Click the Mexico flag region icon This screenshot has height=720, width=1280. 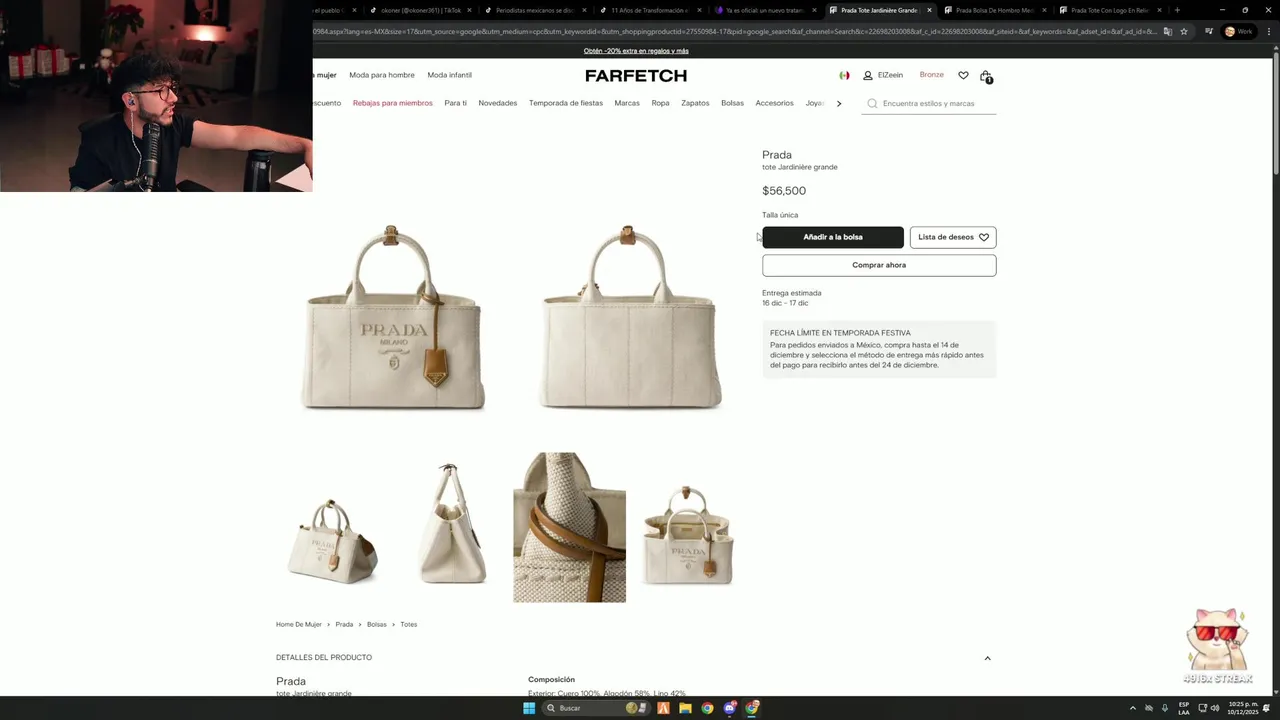(x=844, y=75)
